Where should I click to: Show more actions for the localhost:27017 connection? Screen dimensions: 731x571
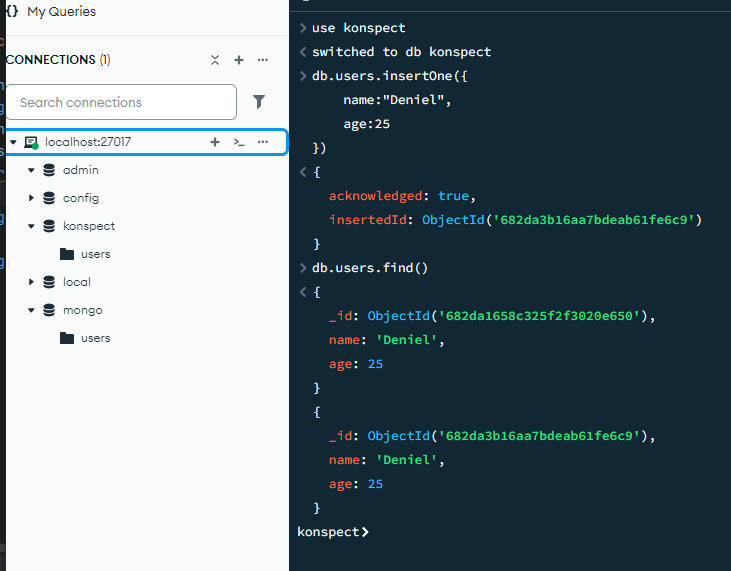tap(263, 142)
